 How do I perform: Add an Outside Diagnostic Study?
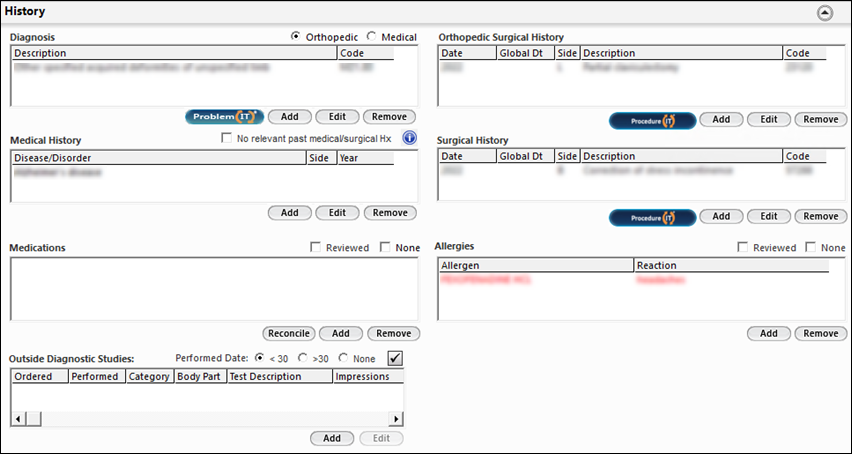pyautogui.click(x=332, y=438)
